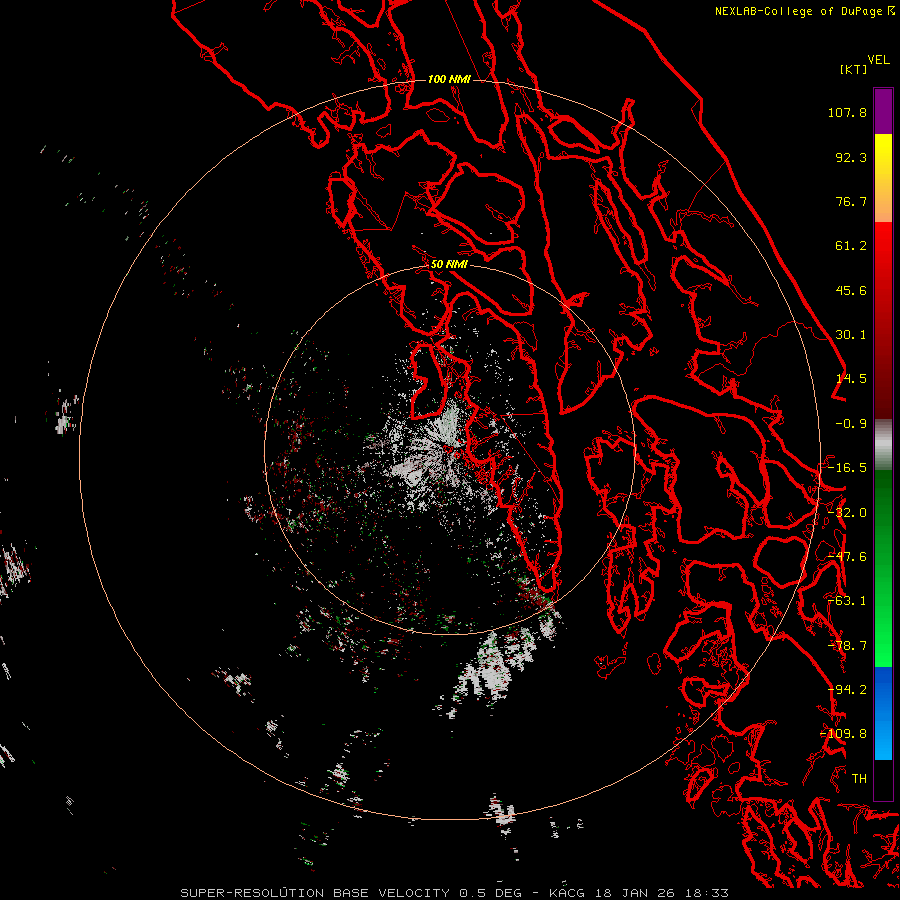Click the 61.2 scale value
This screenshot has height=900, width=900.
851,246
